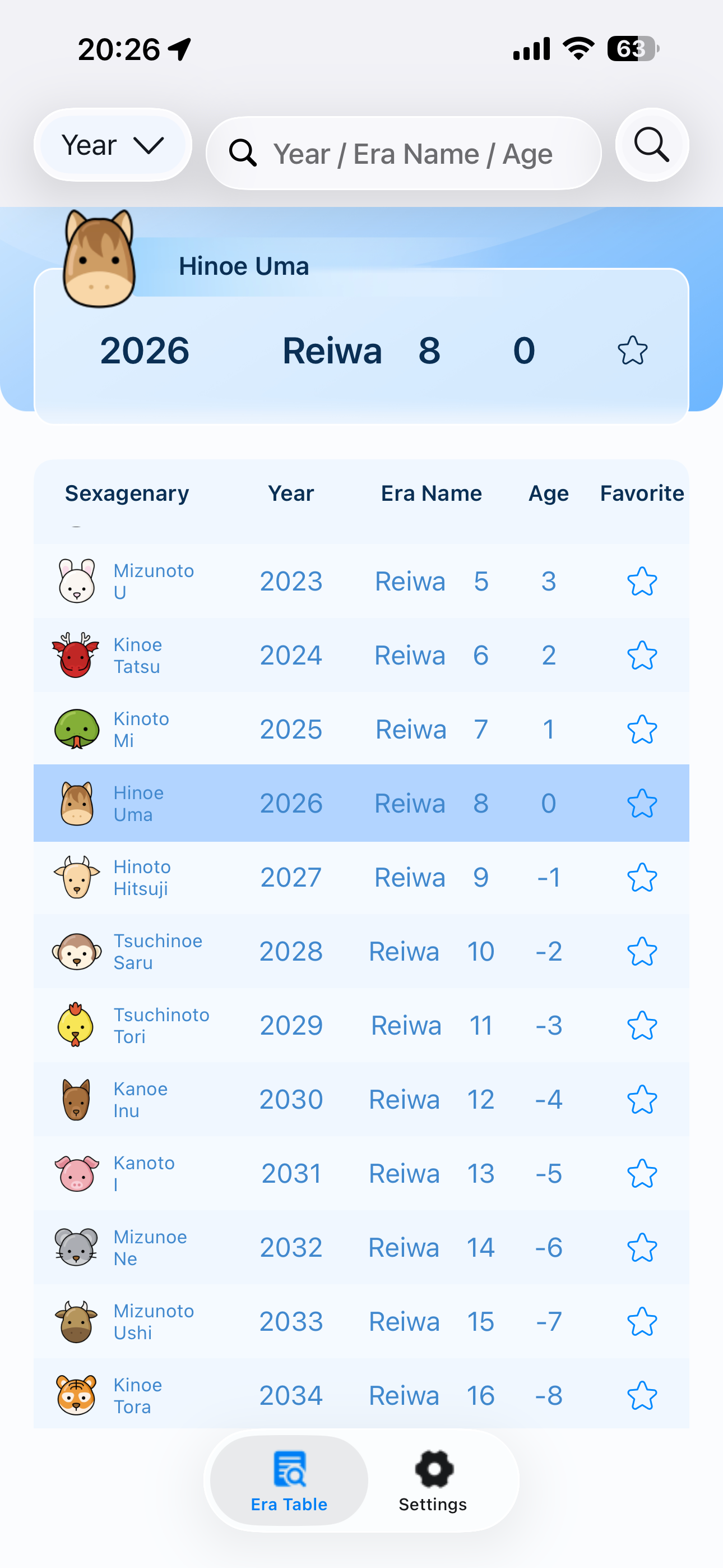Viewport: 723px width, 1568px height.
Task: Select the 2029 Tsuchinoto Tori row
Action: tap(361, 1026)
